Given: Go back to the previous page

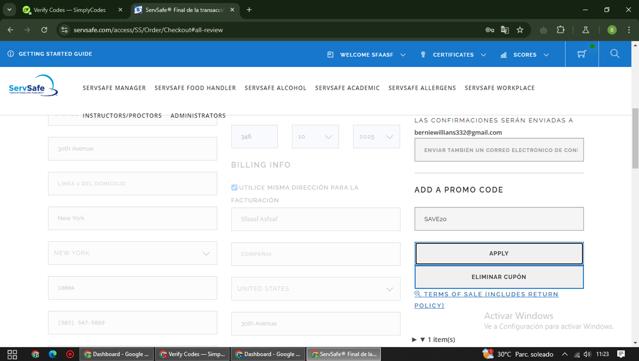Looking at the screenshot, I should click(x=11, y=30).
